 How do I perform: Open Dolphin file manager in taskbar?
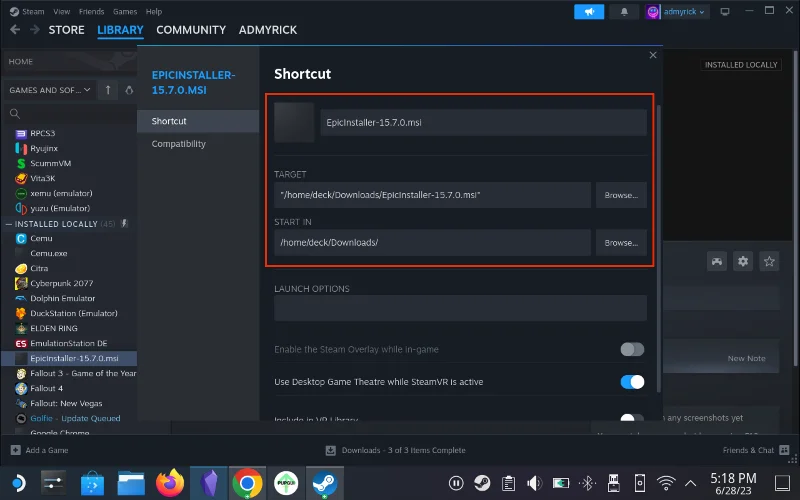click(x=131, y=483)
